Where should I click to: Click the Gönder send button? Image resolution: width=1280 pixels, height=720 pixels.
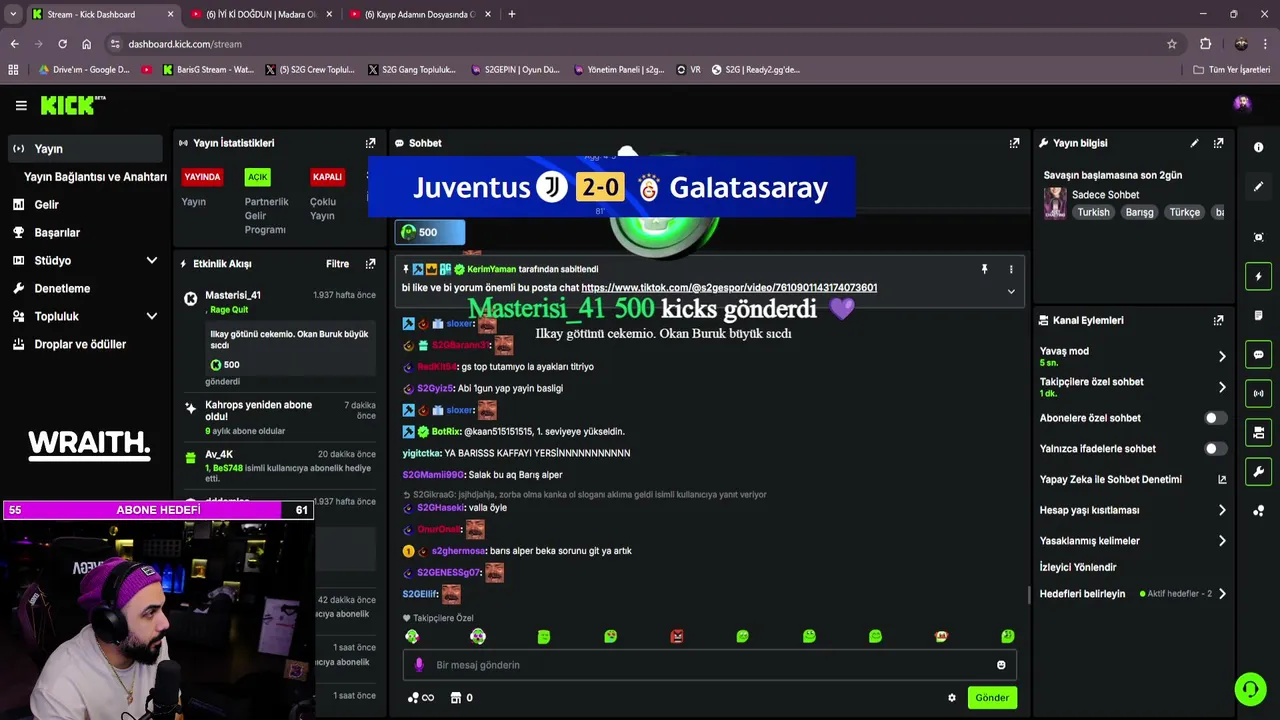point(992,698)
